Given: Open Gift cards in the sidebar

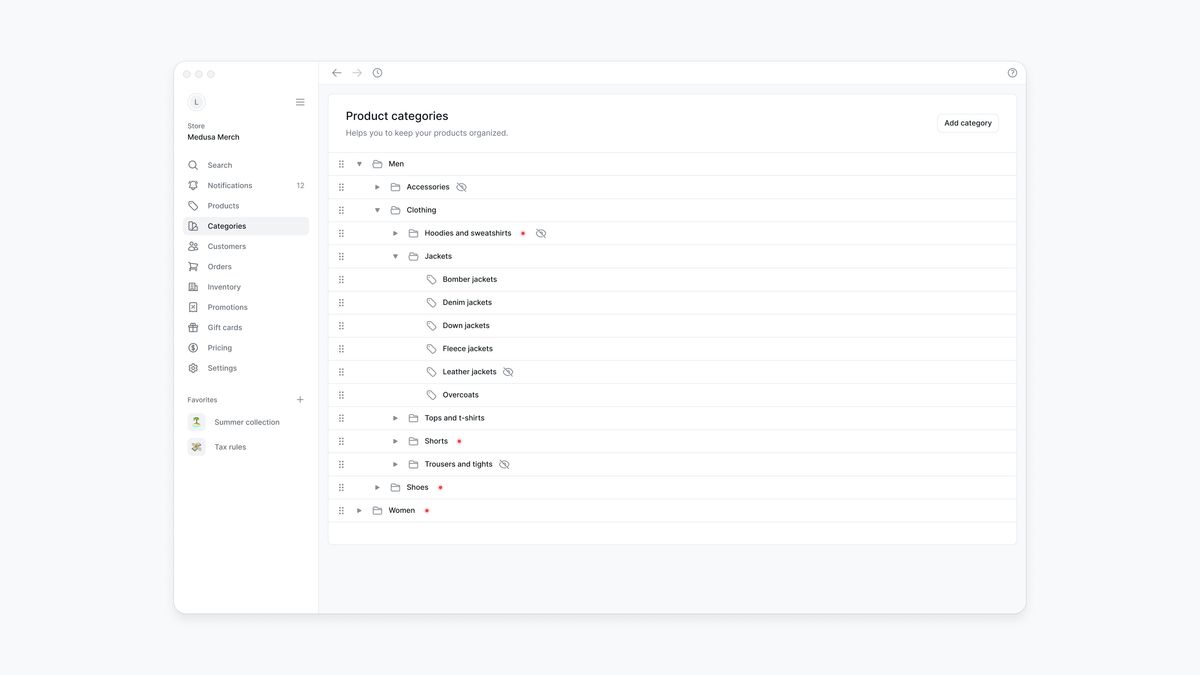Looking at the screenshot, I should [246, 328].
